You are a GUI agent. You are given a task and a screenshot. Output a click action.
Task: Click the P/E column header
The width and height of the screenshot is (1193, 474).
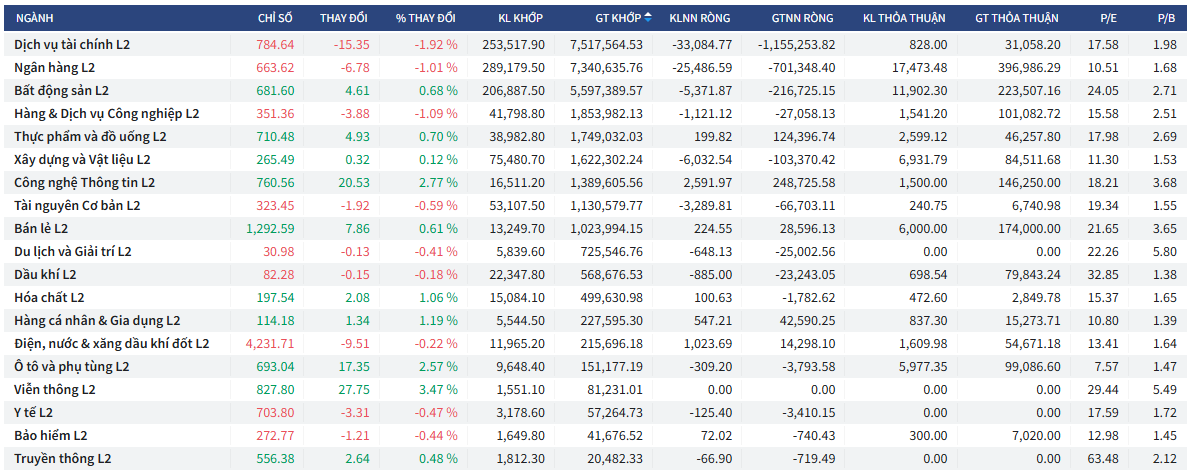click(1108, 18)
